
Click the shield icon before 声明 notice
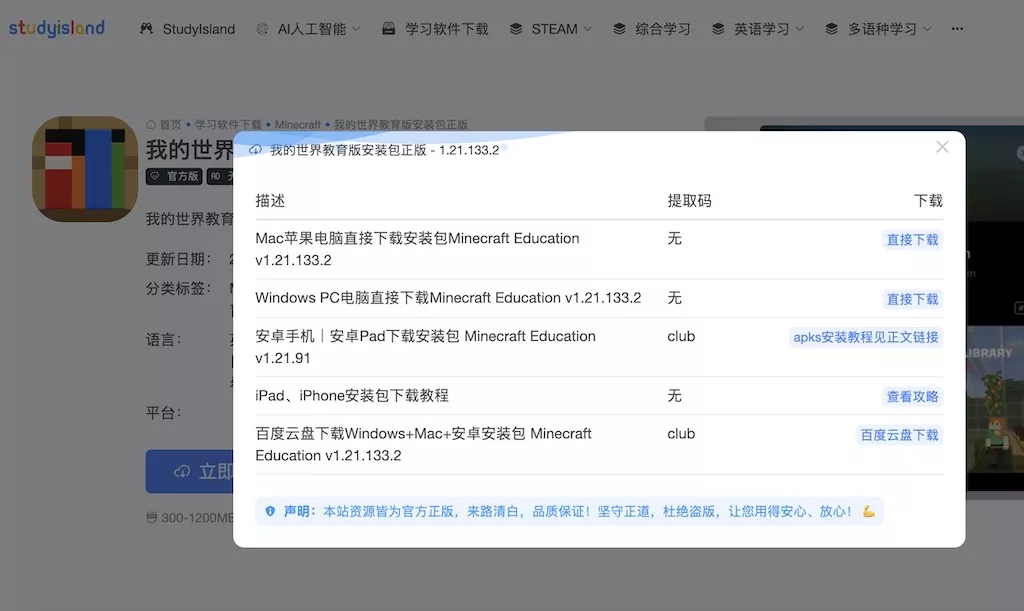(x=270, y=511)
